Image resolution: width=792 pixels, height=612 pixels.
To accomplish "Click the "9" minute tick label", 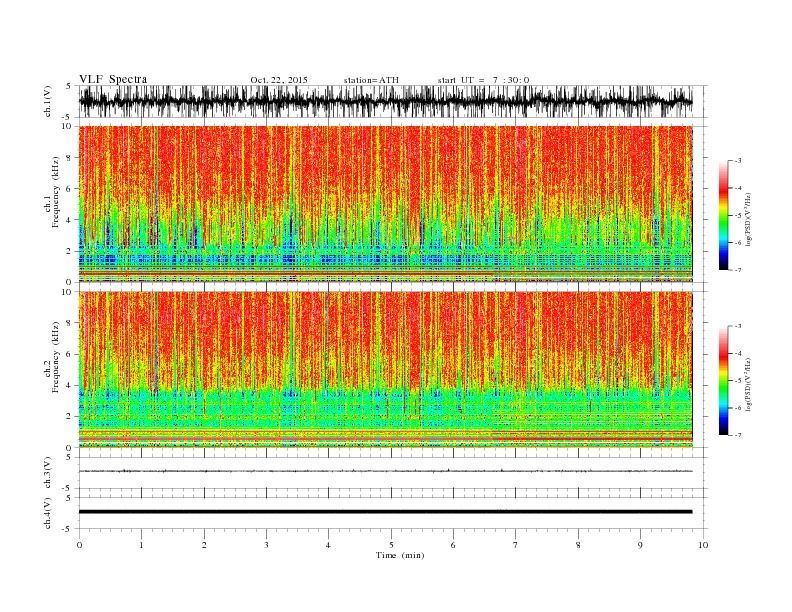I will tap(640, 545).
